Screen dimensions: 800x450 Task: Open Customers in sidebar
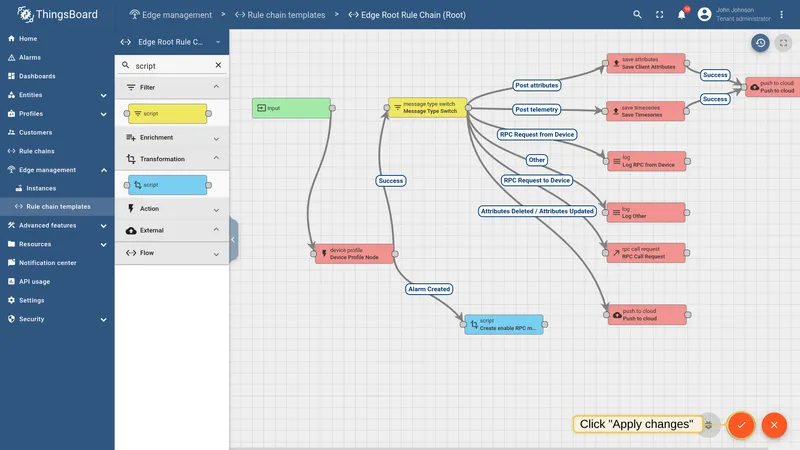tap(57, 132)
